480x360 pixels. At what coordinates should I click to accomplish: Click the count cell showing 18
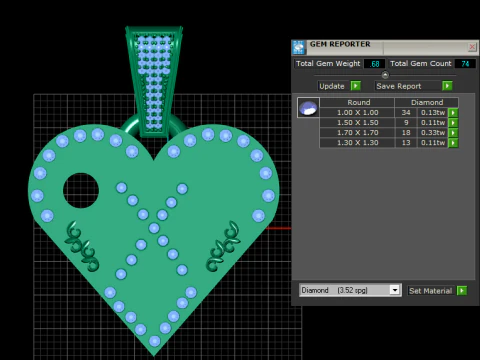406,133
